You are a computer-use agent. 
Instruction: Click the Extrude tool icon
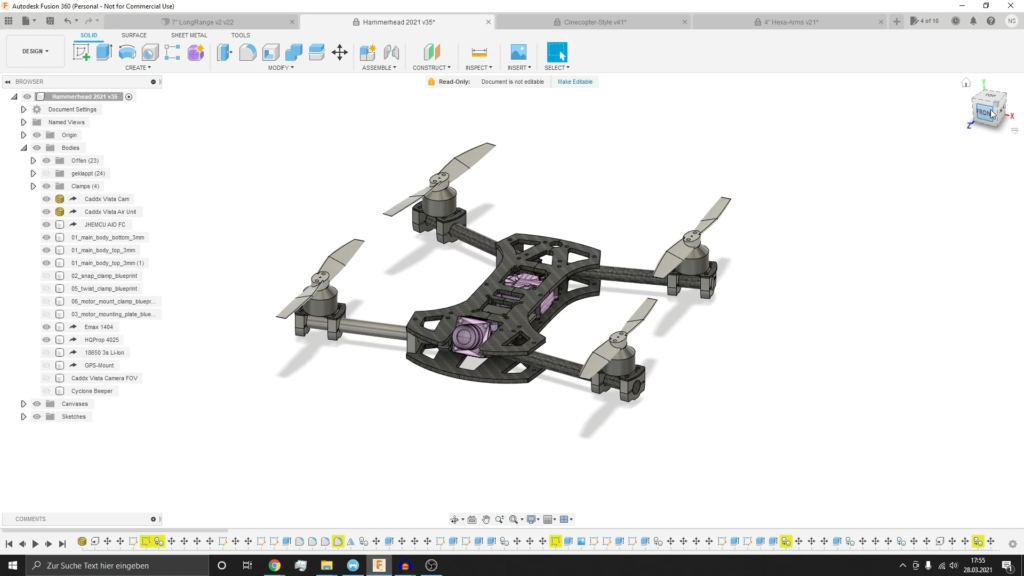point(104,52)
